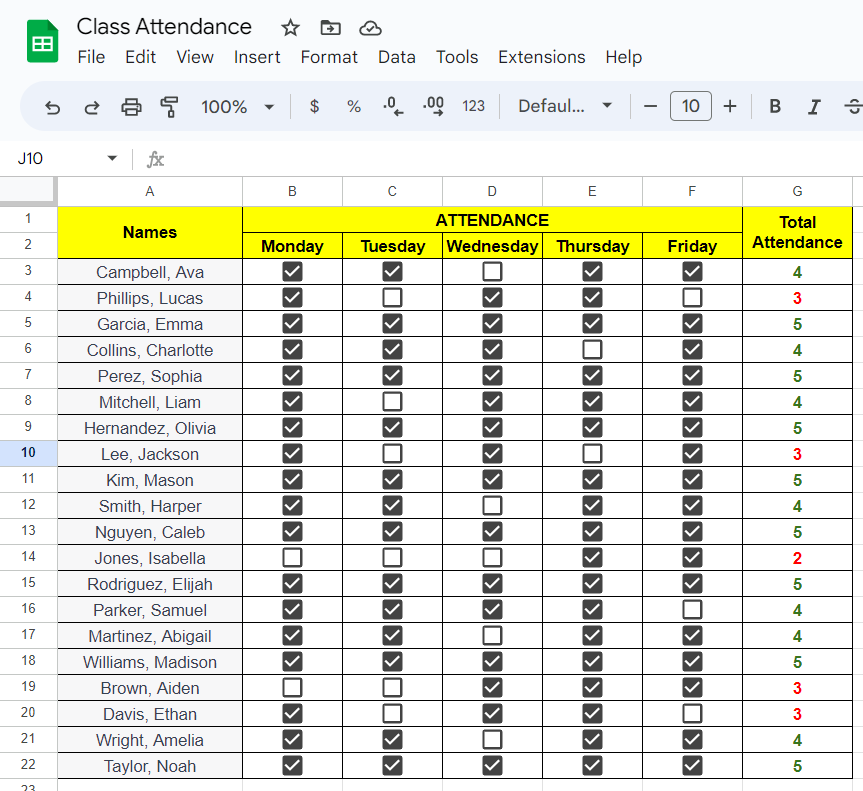This screenshot has width=863, height=791.
Task: Open the Move to folder icon
Action: [330, 28]
